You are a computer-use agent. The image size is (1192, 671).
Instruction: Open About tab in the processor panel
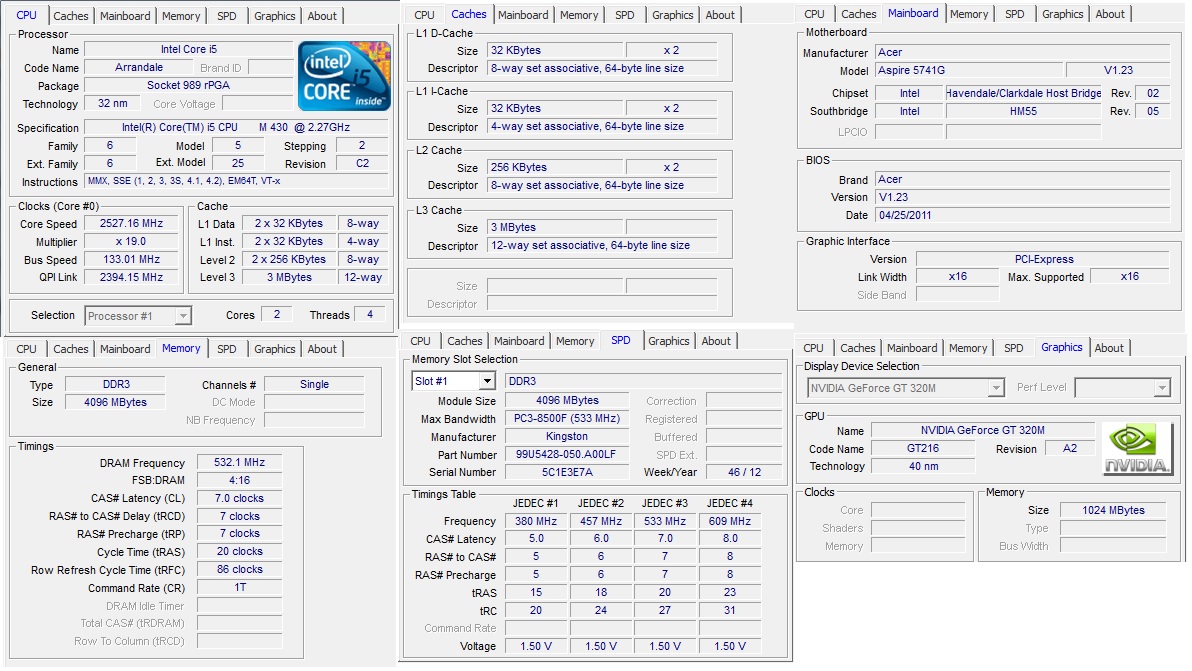(x=322, y=16)
